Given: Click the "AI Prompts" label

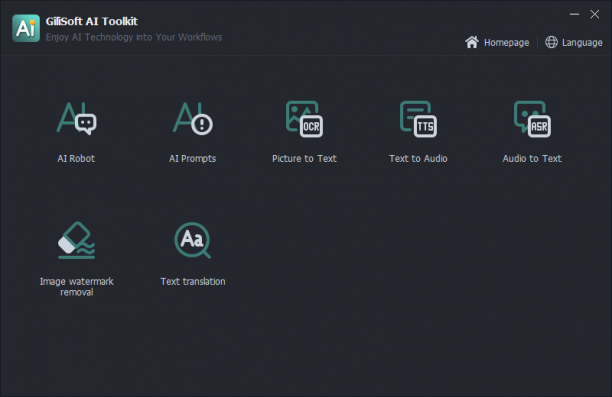Looking at the screenshot, I should tap(192, 158).
